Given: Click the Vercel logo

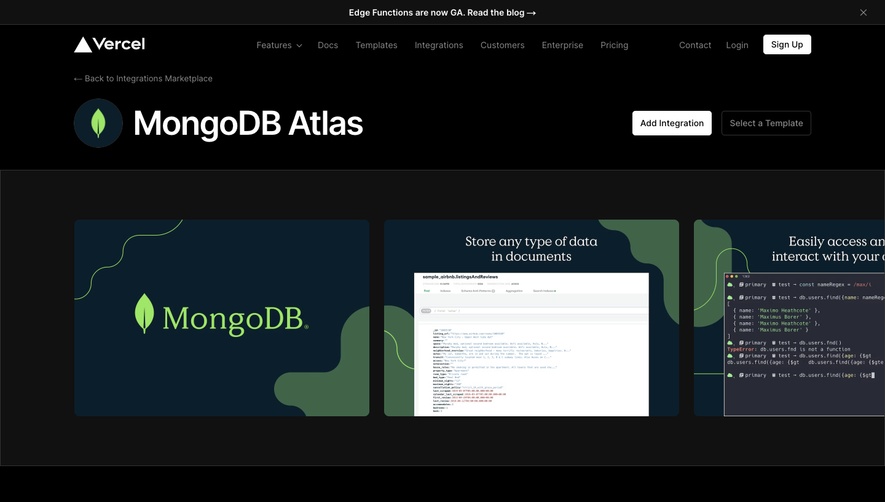Looking at the screenshot, I should click(x=109, y=45).
